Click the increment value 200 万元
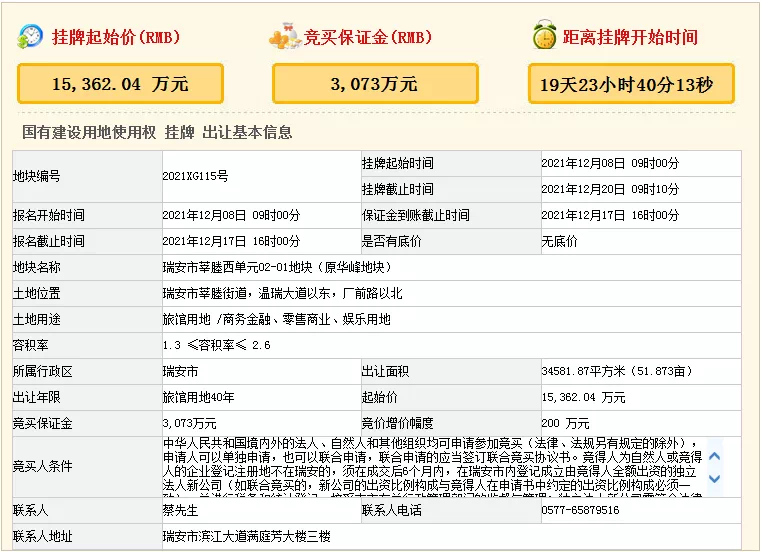The height and width of the screenshot is (552, 762). coord(565,423)
